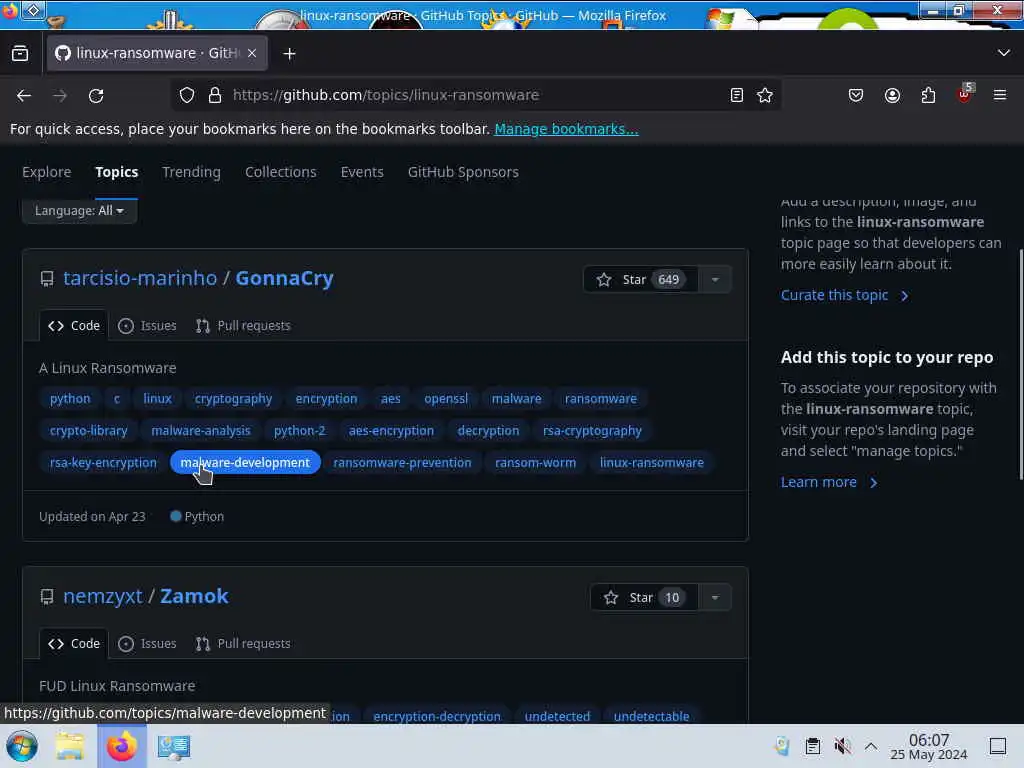1024x768 pixels.
Task: Open Zamok Code tab
Action: [x=74, y=644]
